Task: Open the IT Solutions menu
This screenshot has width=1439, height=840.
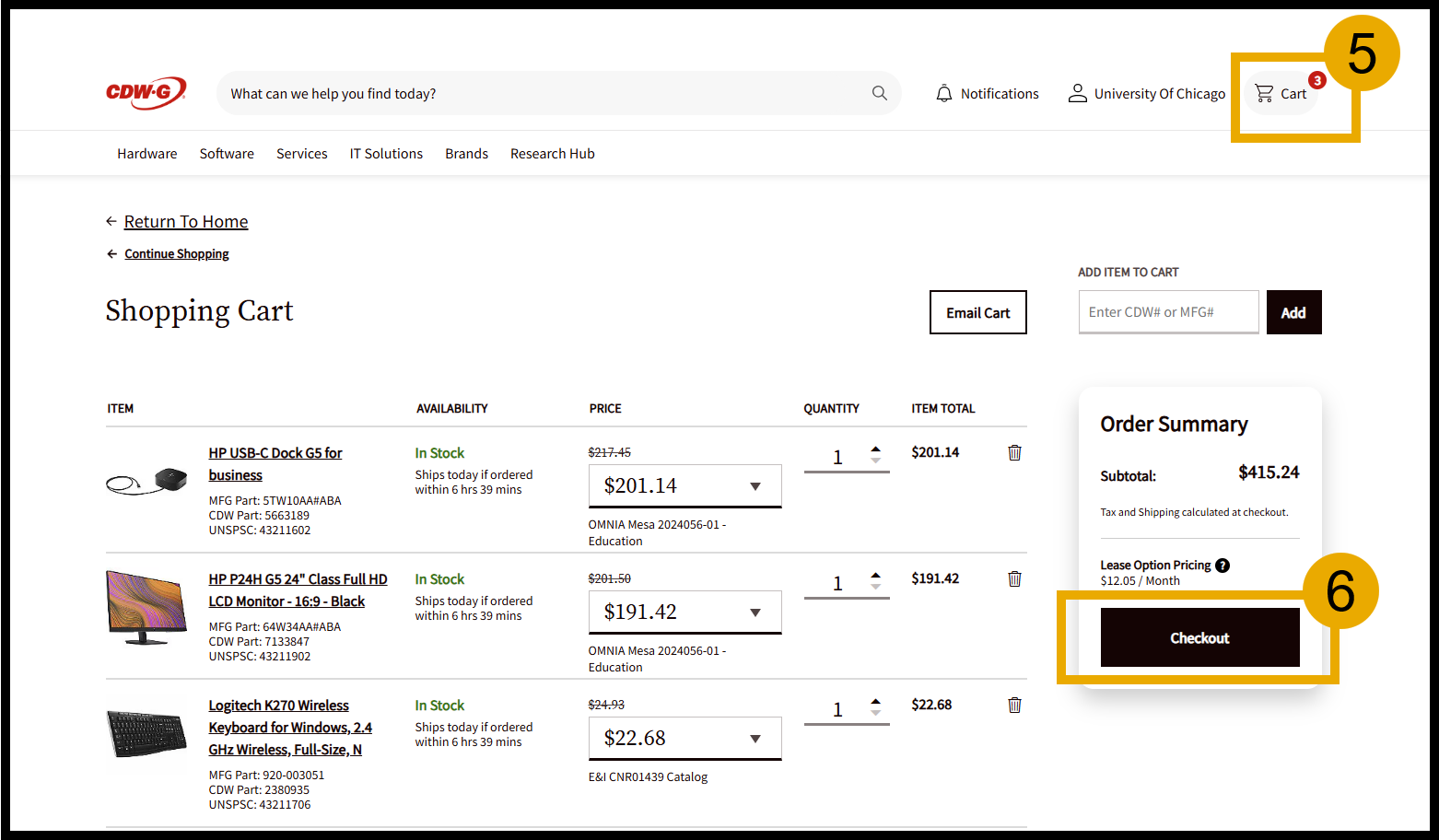Action: pos(385,154)
